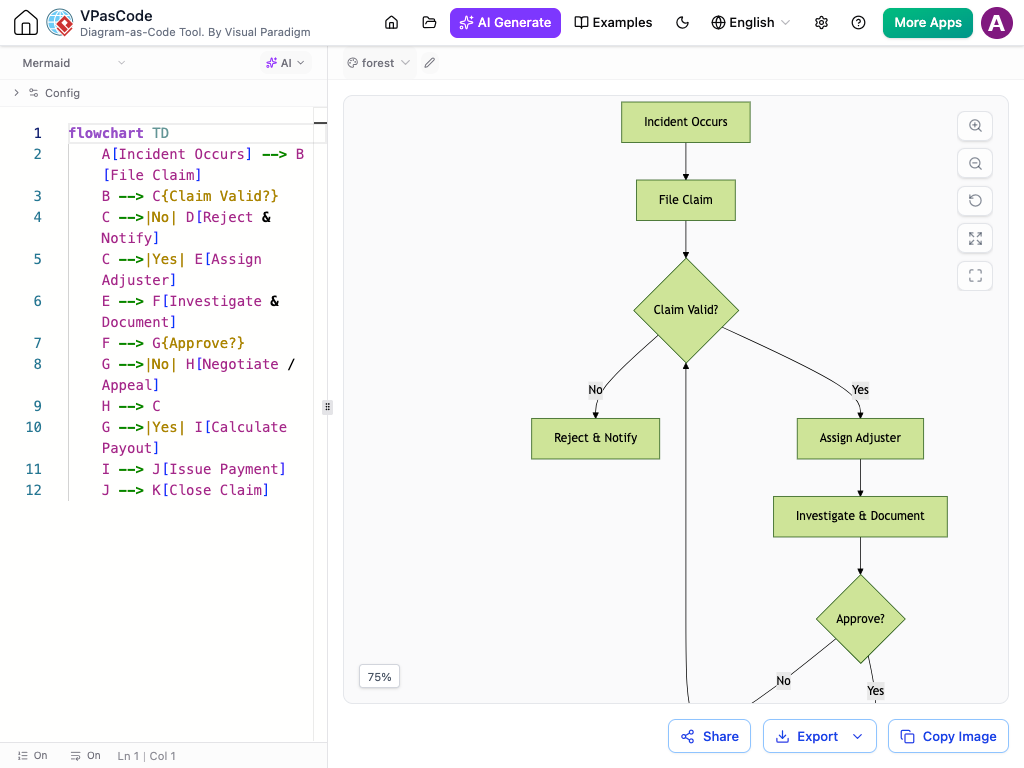Click the Share button

click(709, 736)
